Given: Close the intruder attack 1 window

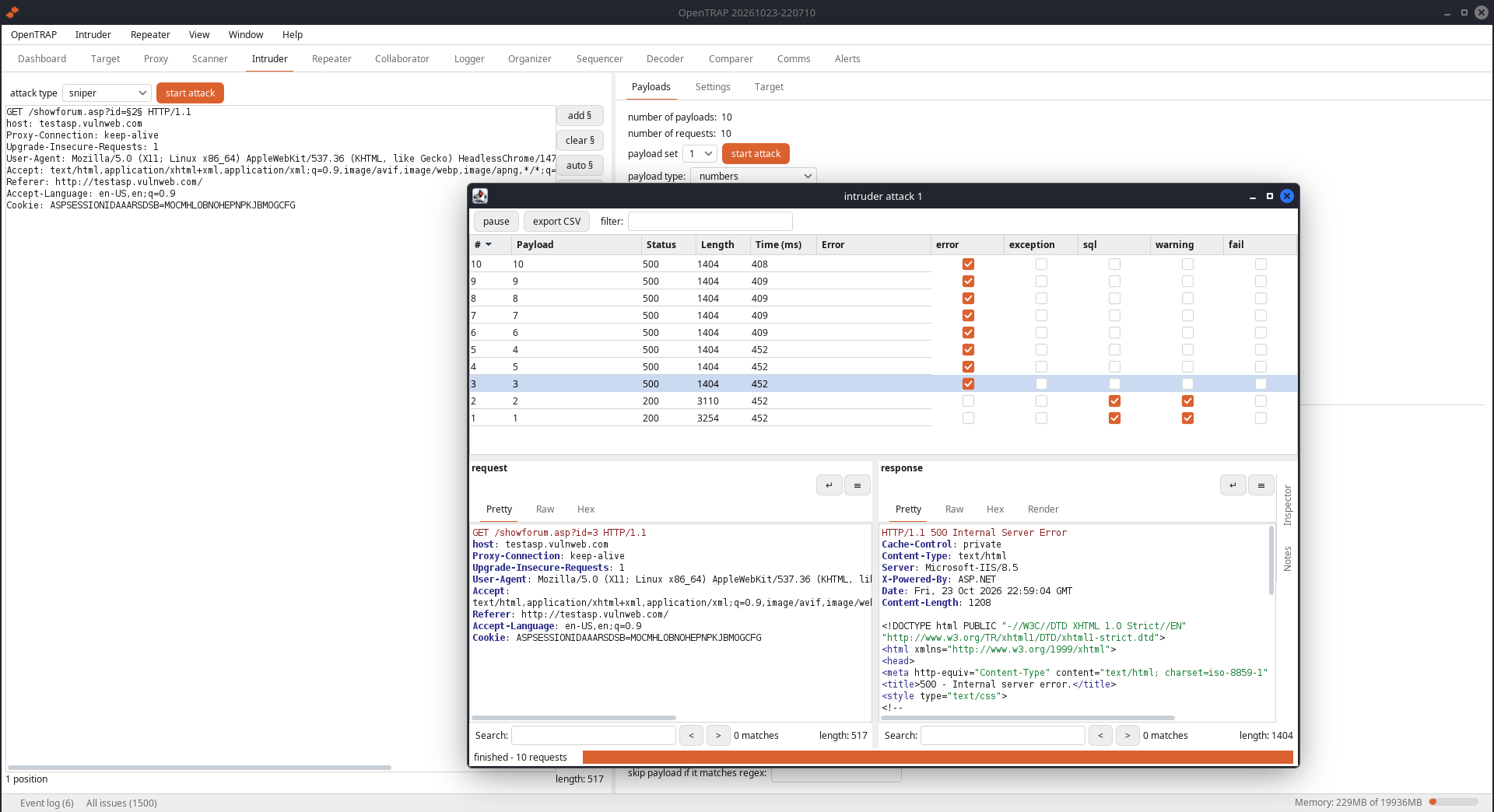Looking at the screenshot, I should (1287, 196).
